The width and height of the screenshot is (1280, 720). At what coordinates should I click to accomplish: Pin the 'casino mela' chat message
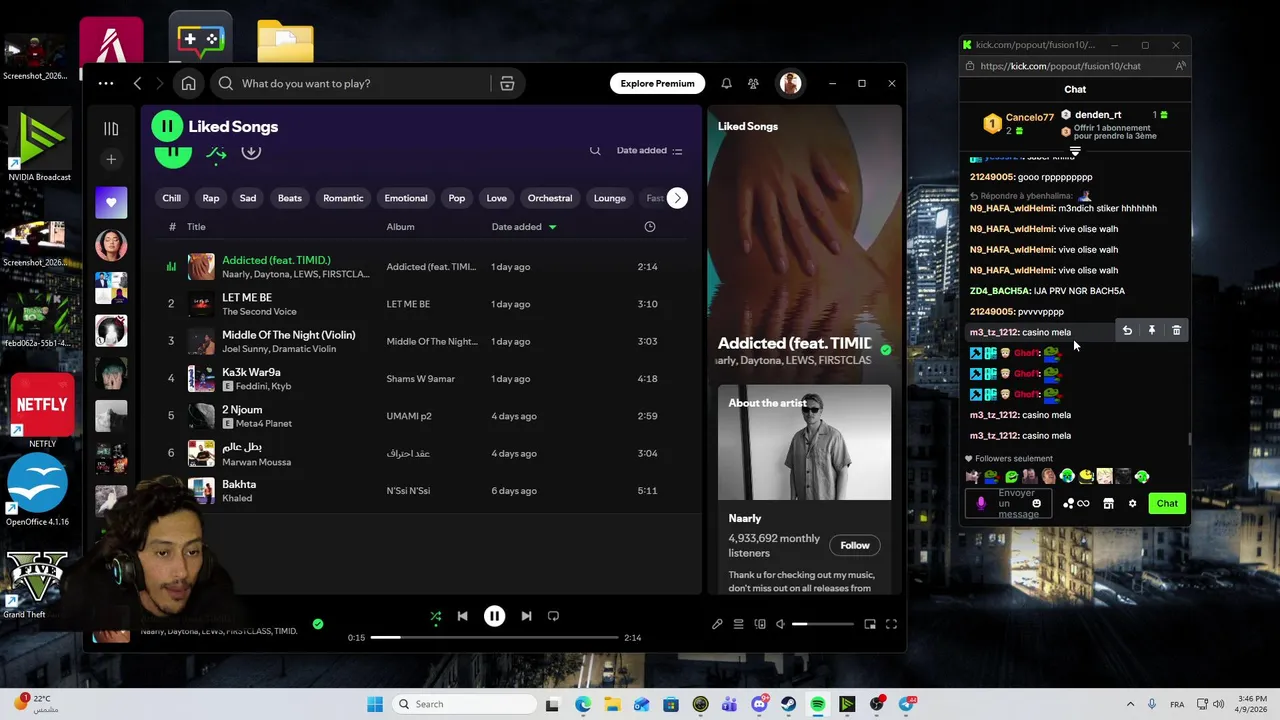point(1152,331)
